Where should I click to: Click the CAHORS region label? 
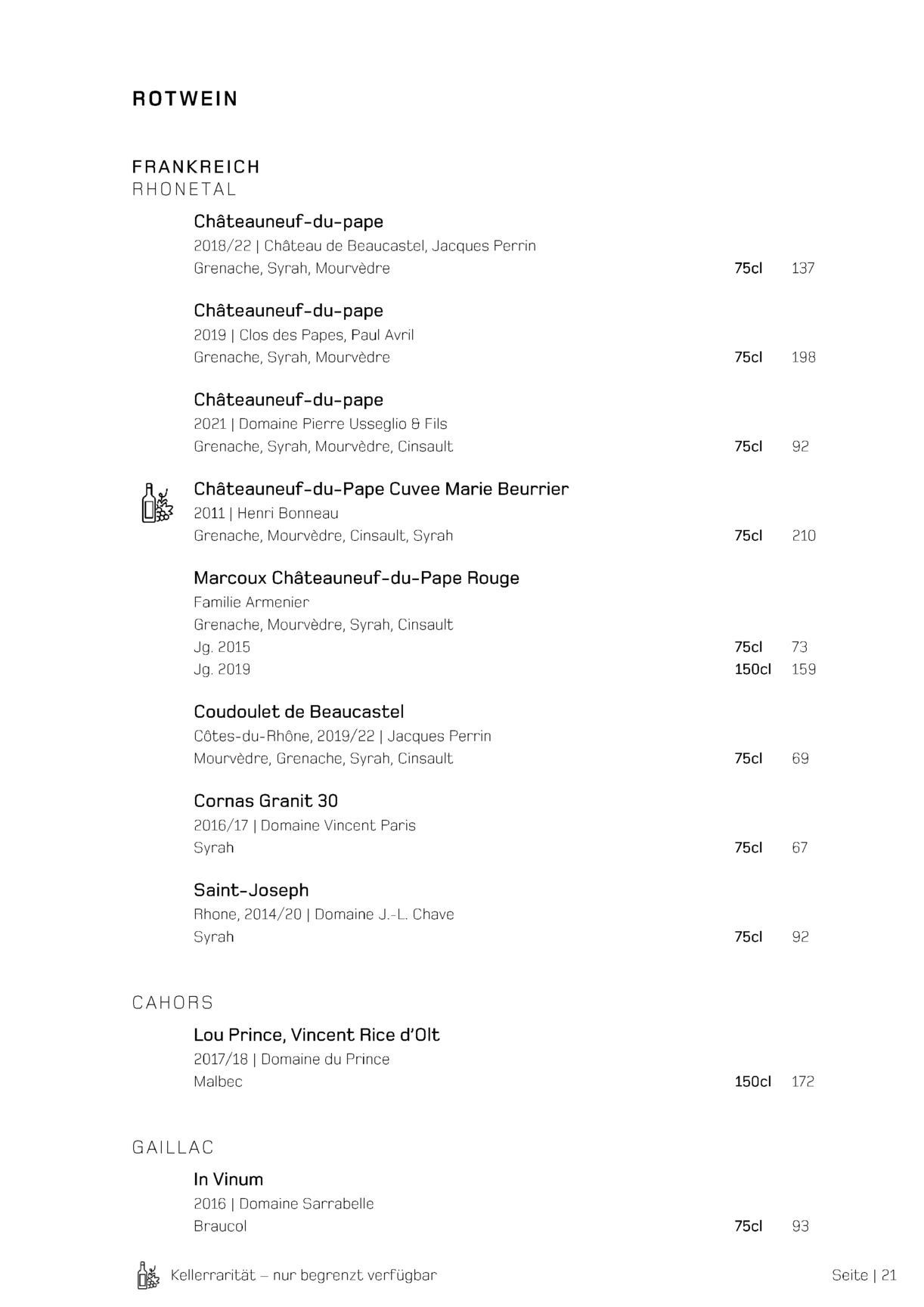(x=172, y=1003)
